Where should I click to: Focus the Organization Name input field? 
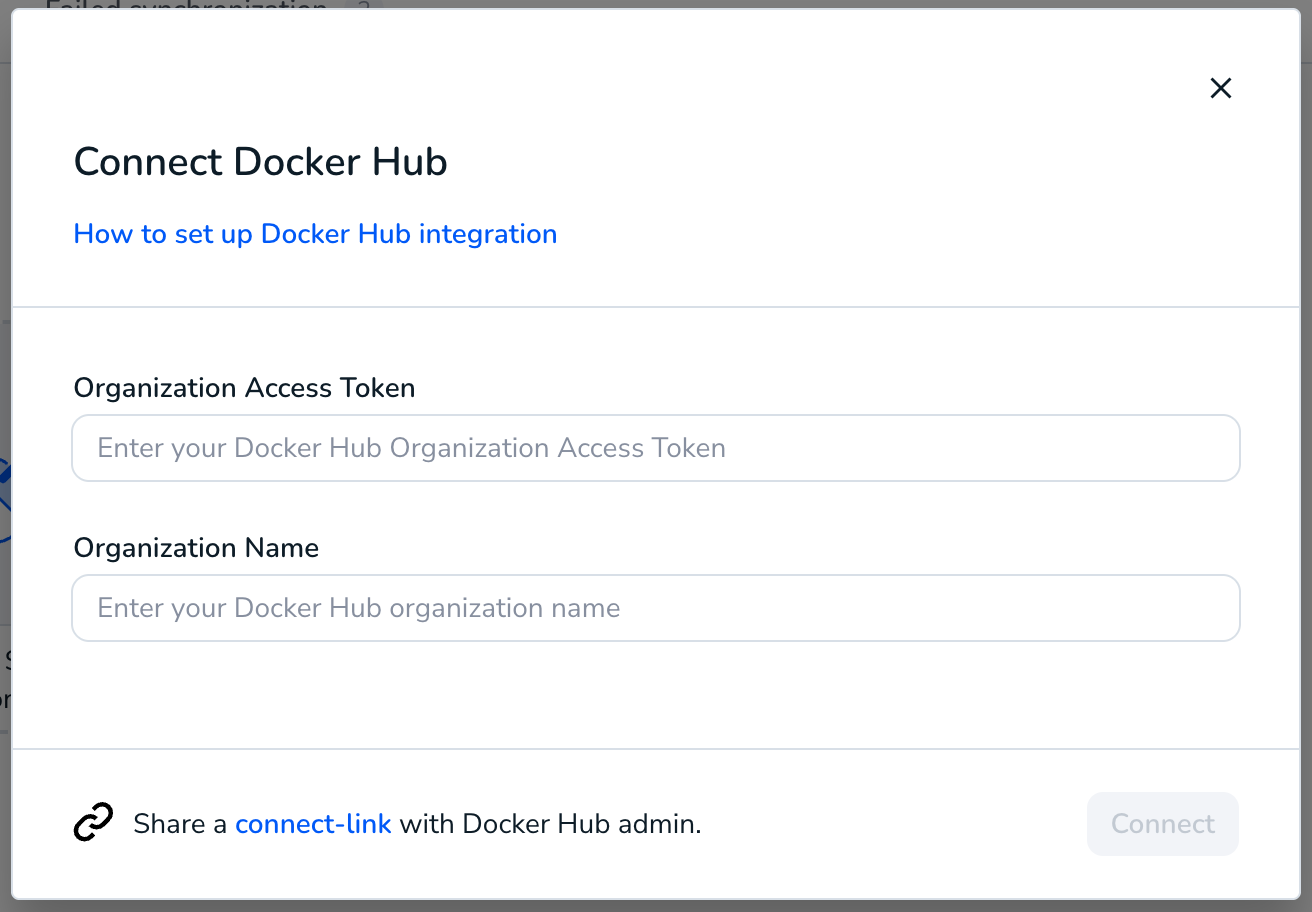pos(656,608)
